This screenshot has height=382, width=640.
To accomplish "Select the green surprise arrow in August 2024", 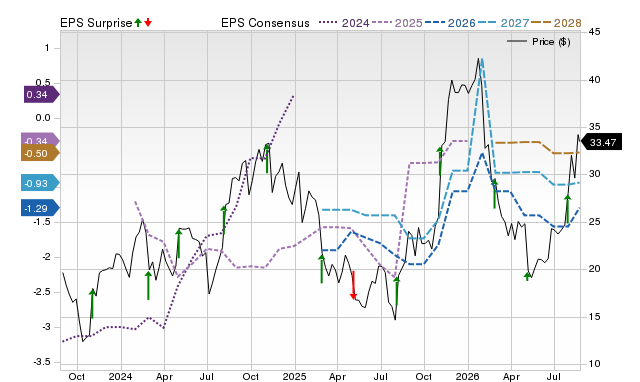I will (x=224, y=220).
